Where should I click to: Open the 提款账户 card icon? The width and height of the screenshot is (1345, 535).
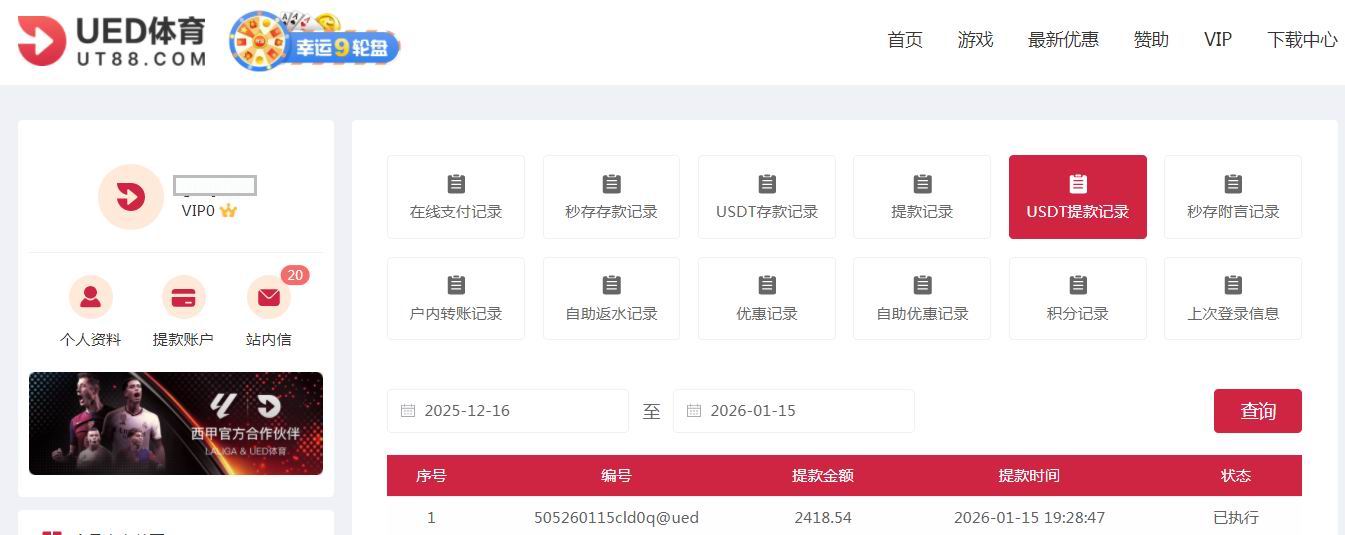[183, 297]
